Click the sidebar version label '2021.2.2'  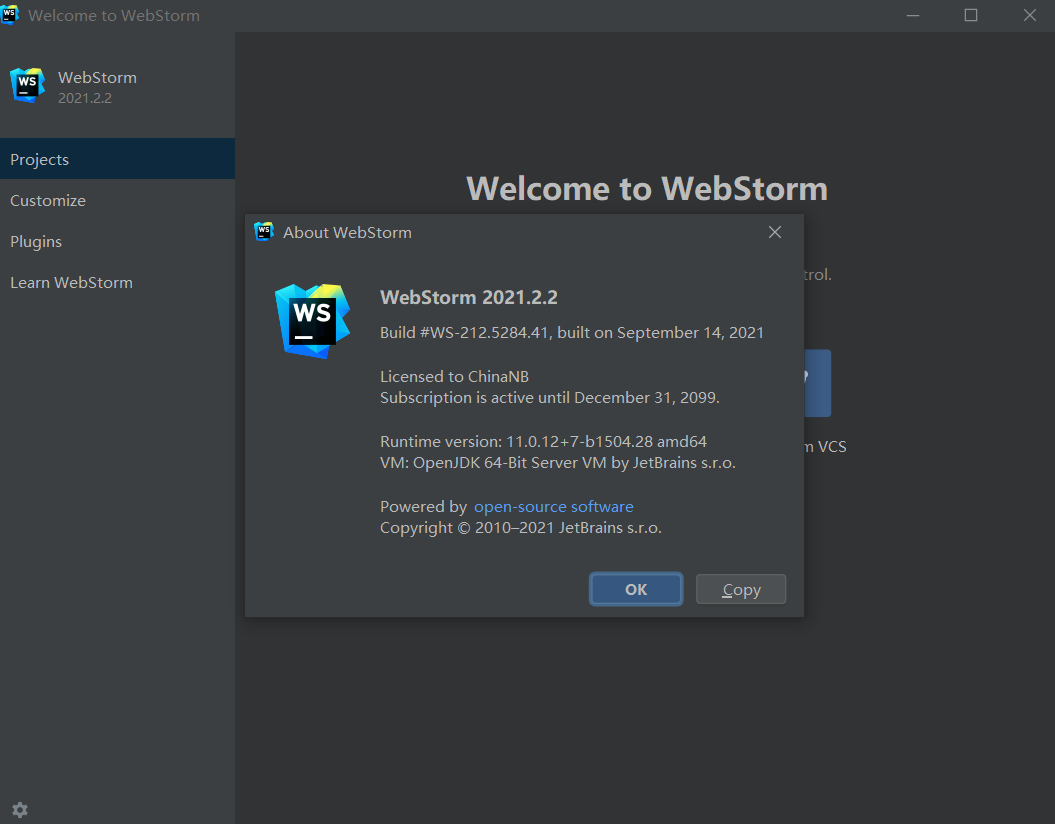[x=85, y=98]
